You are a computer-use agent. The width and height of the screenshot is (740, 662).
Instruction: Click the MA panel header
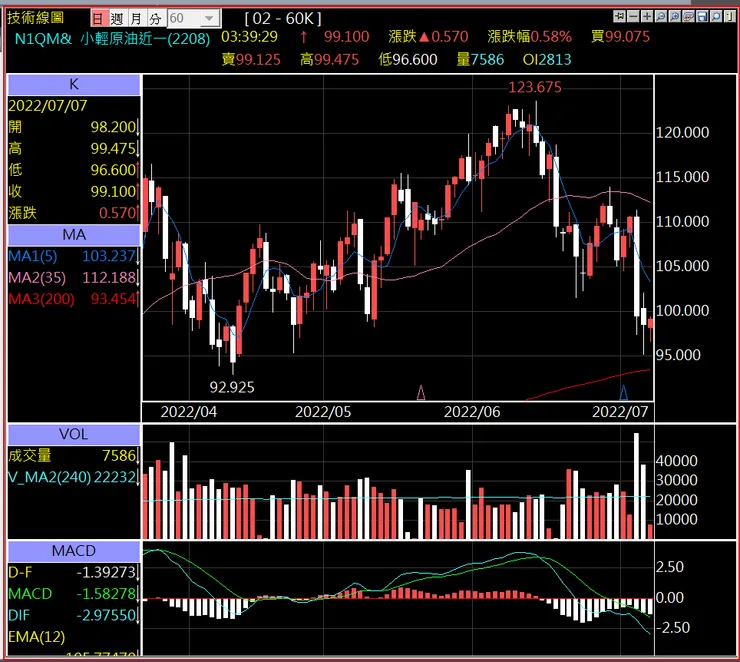pyautogui.click(x=74, y=235)
